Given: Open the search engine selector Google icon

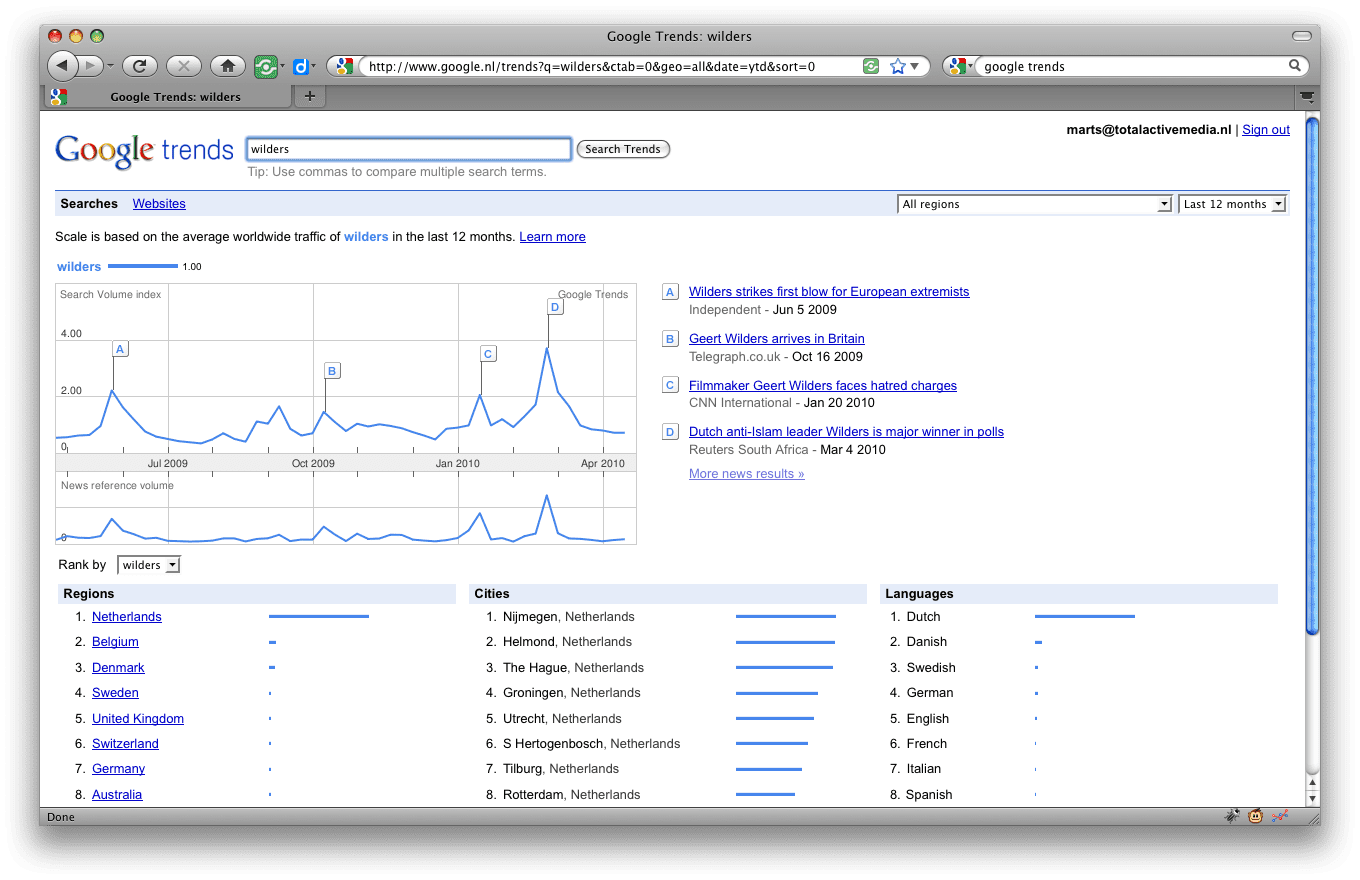Looking at the screenshot, I should point(958,66).
